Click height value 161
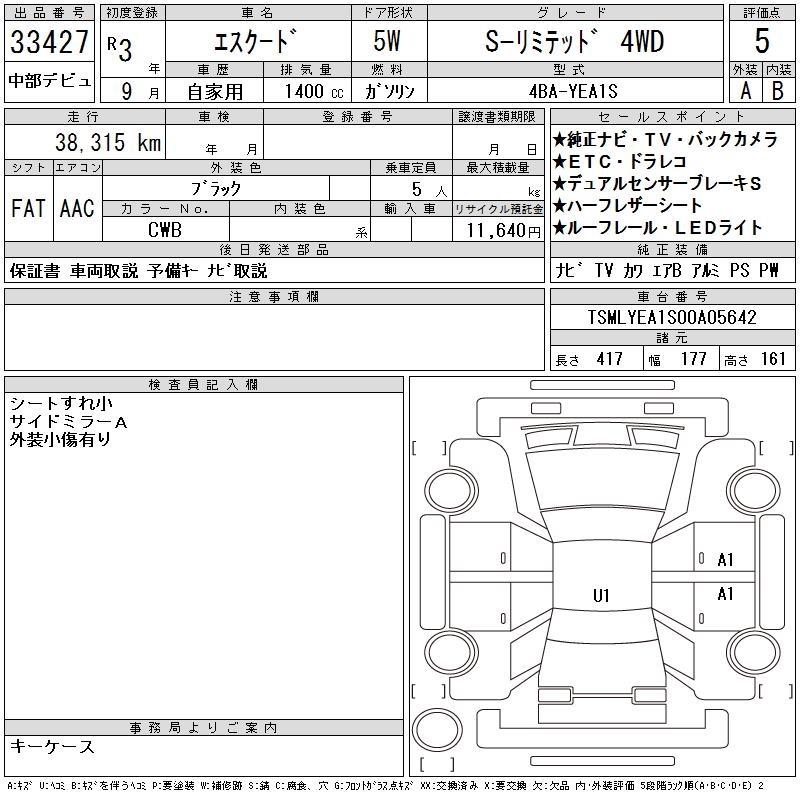Viewport: 800px width, 800px height. point(772,359)
